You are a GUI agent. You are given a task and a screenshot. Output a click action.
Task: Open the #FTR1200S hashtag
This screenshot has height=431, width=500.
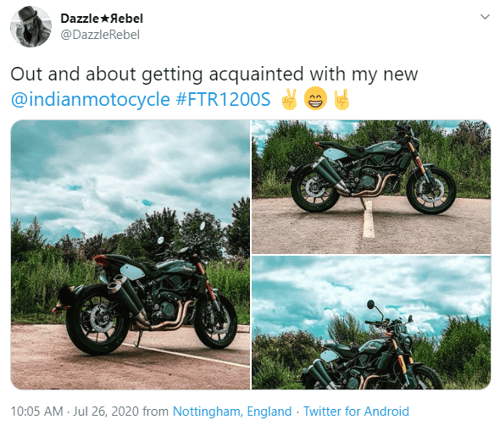tap(223, 99)
